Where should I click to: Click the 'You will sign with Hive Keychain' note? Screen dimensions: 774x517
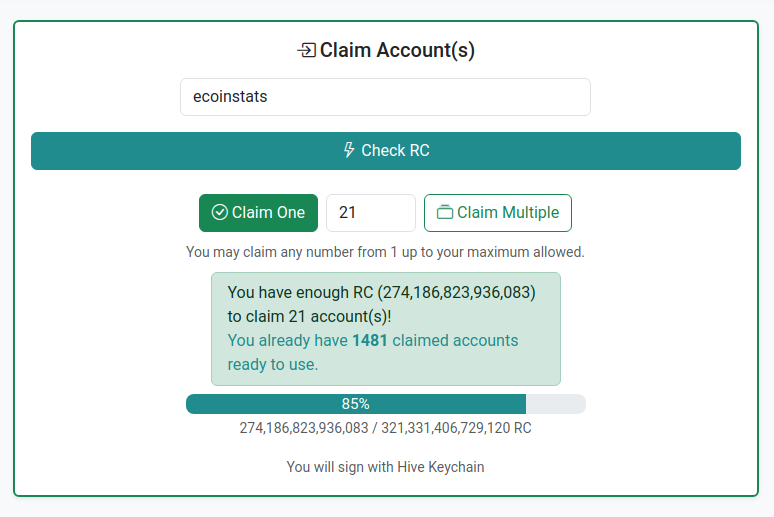pyautogui.click(x=385, y=467)
